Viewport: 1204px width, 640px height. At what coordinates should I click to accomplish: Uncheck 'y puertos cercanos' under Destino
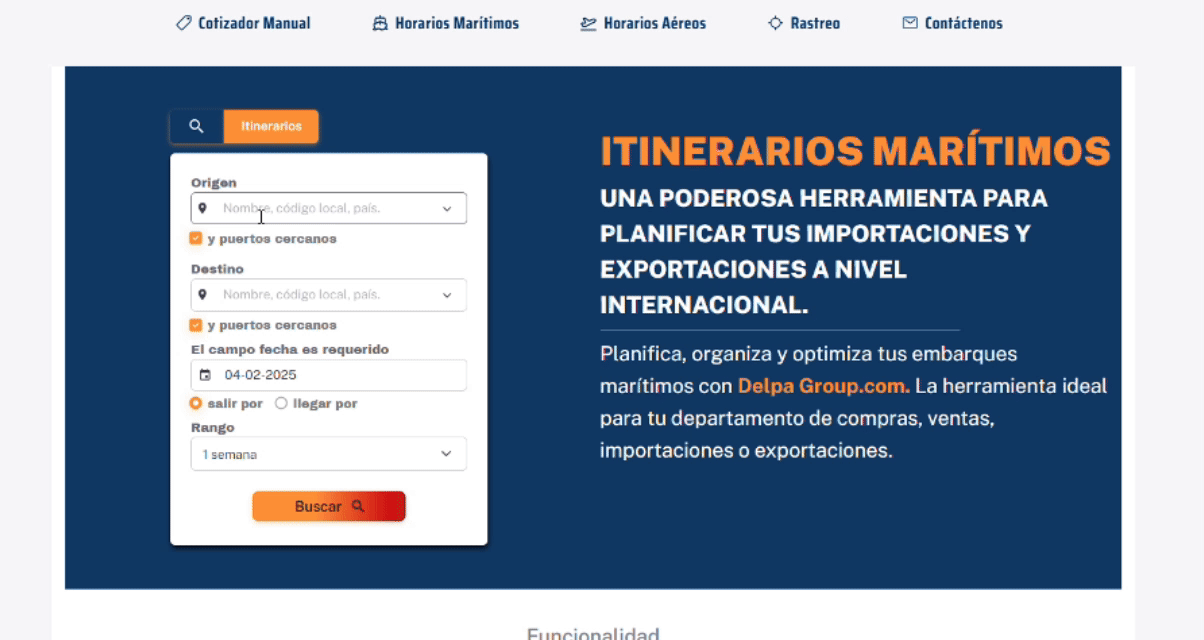point(196,325)
